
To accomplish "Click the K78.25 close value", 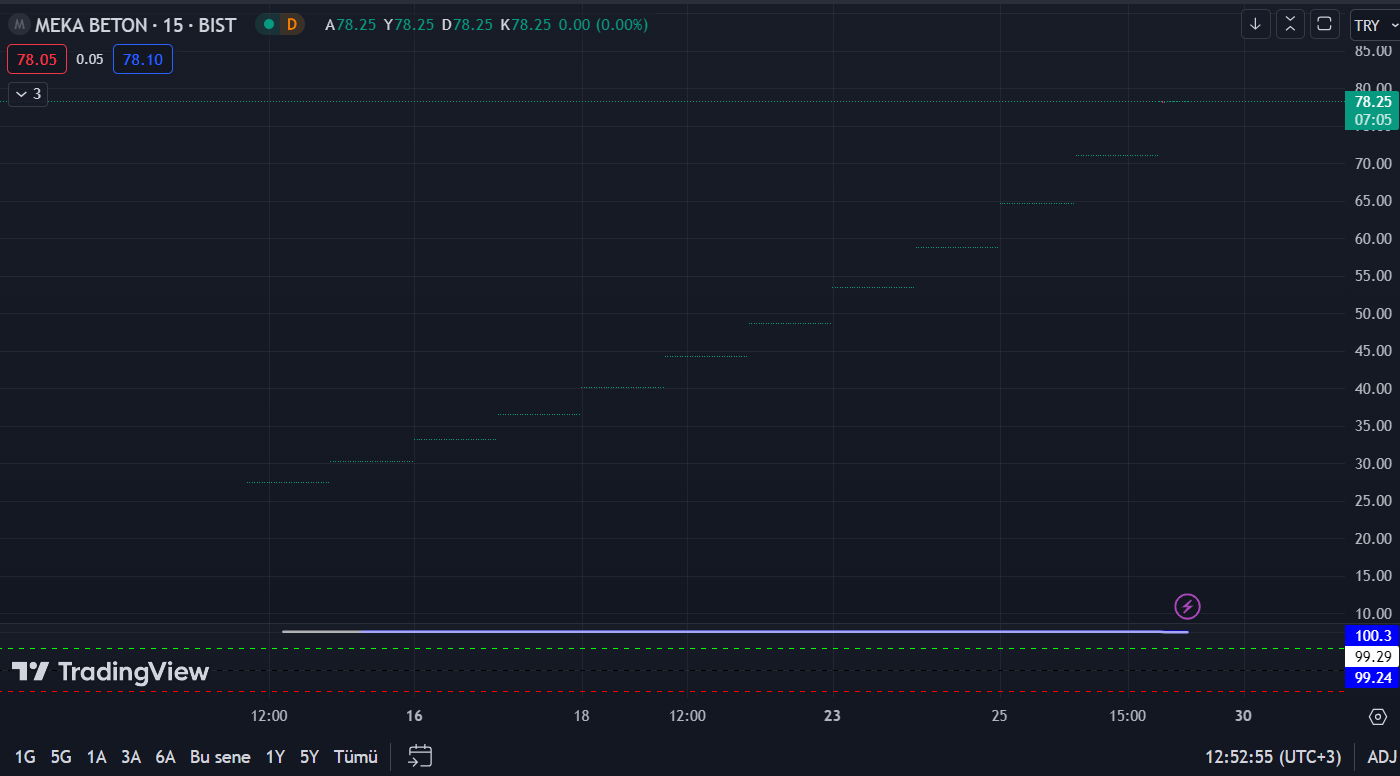I will 526,24.
